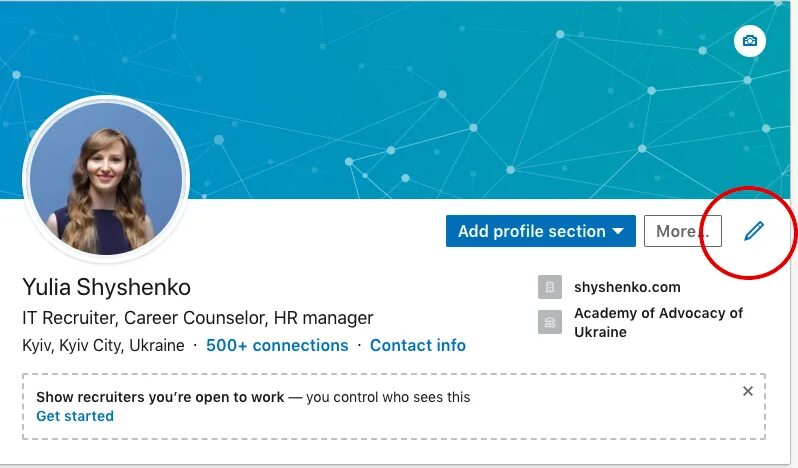Click the school icon beside Academy of Advocacy
798x468 pixels.
550,322
